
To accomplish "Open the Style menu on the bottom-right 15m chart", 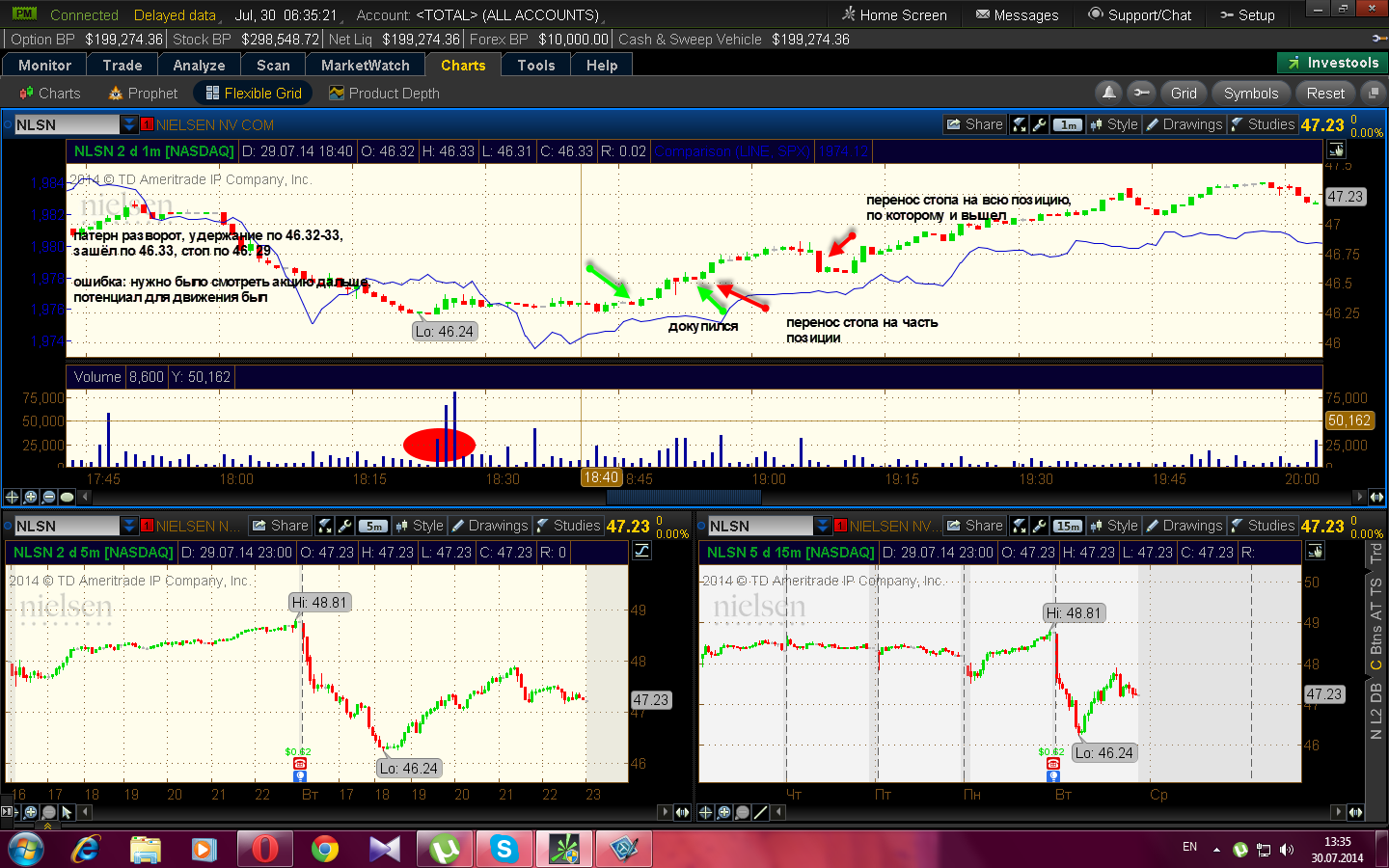I will point(1114,526).
